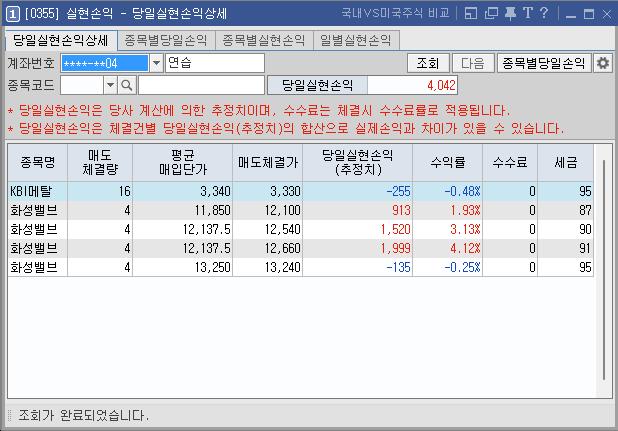
Task: Open the 국내VS미국주식 비교 link
Action: (395, 13)
